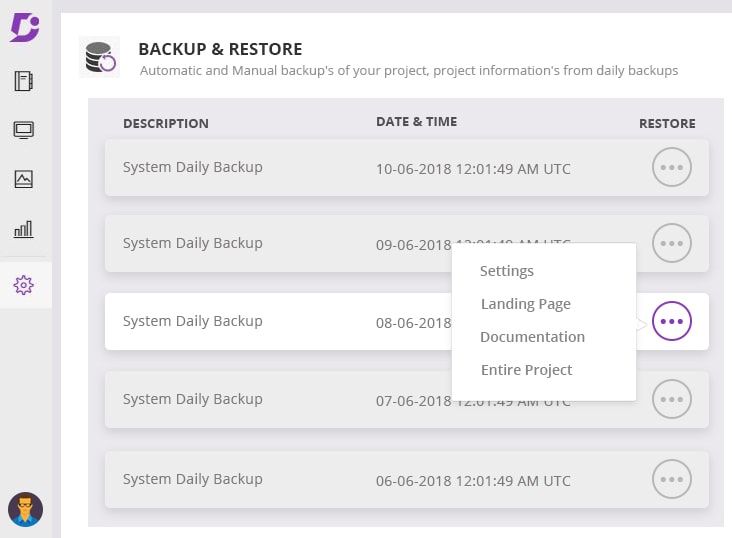Click the Date & Time column header

416,122
